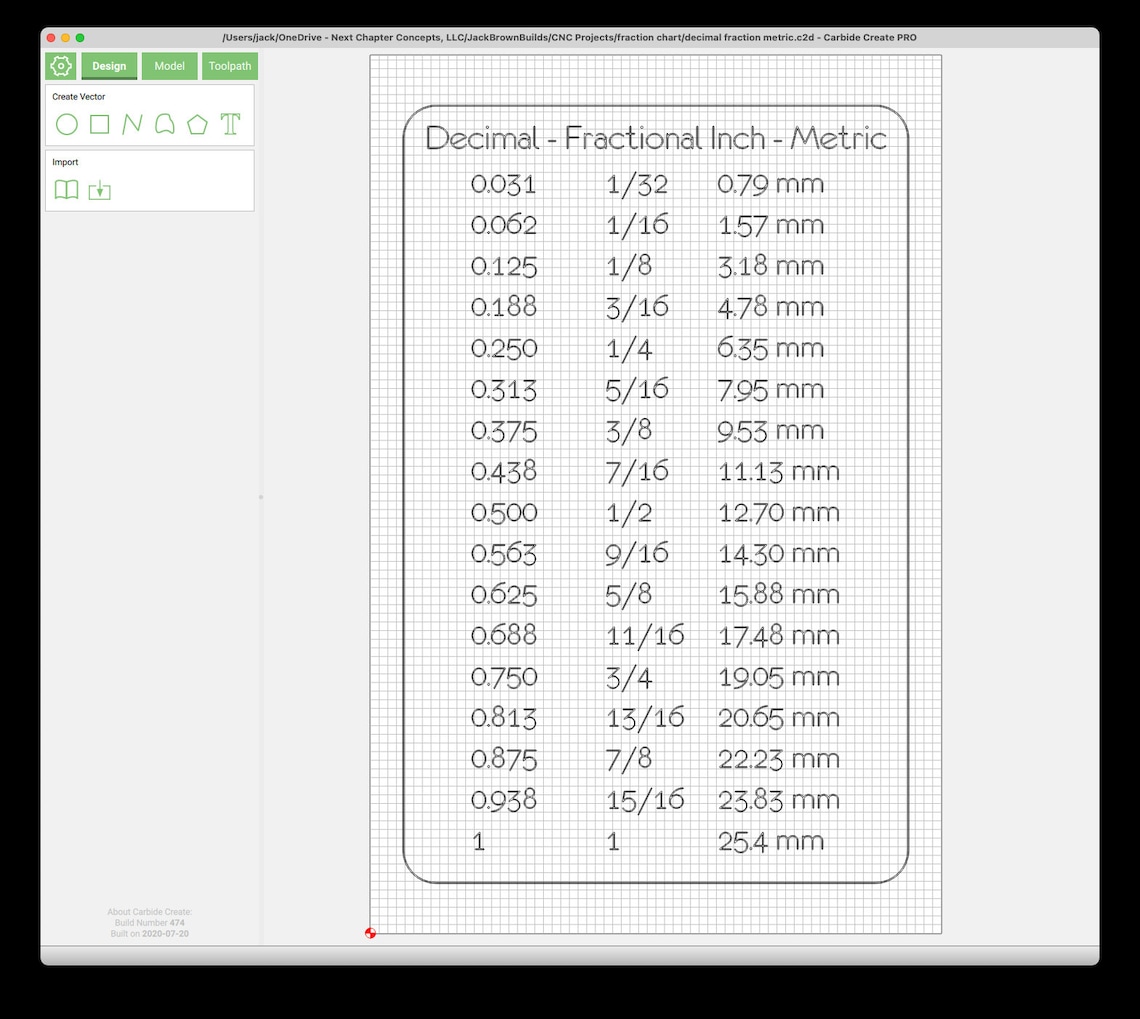
Task: Select the 15/16 fraction text
Action: pos(644,799)
